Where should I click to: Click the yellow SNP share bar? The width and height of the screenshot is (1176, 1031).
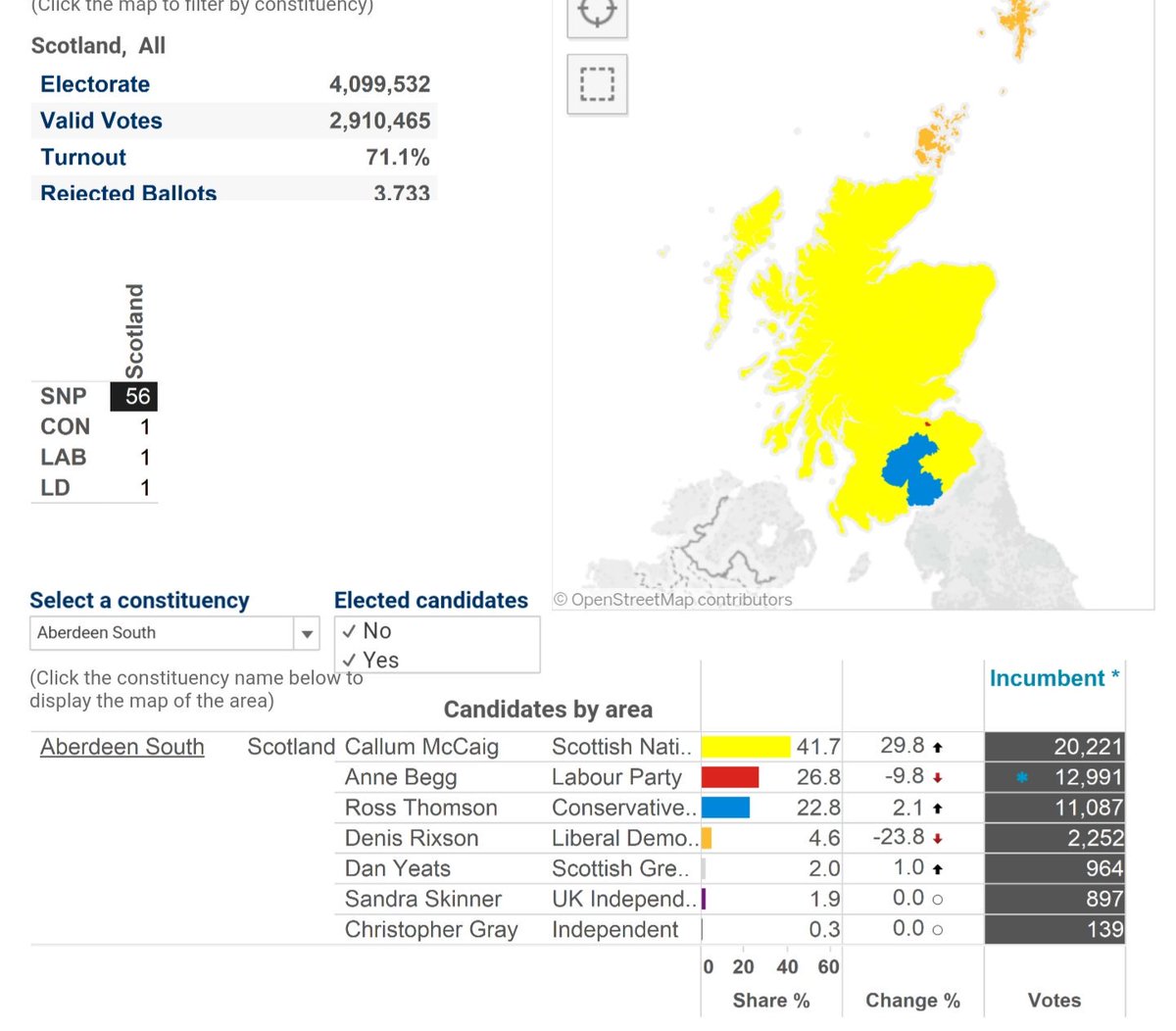point(746,747)
